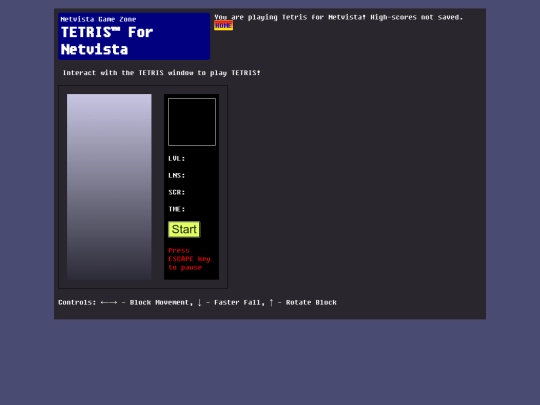Click the 'Controls:' help line text
Screen dimensions: 540x405
coord(197,302)
